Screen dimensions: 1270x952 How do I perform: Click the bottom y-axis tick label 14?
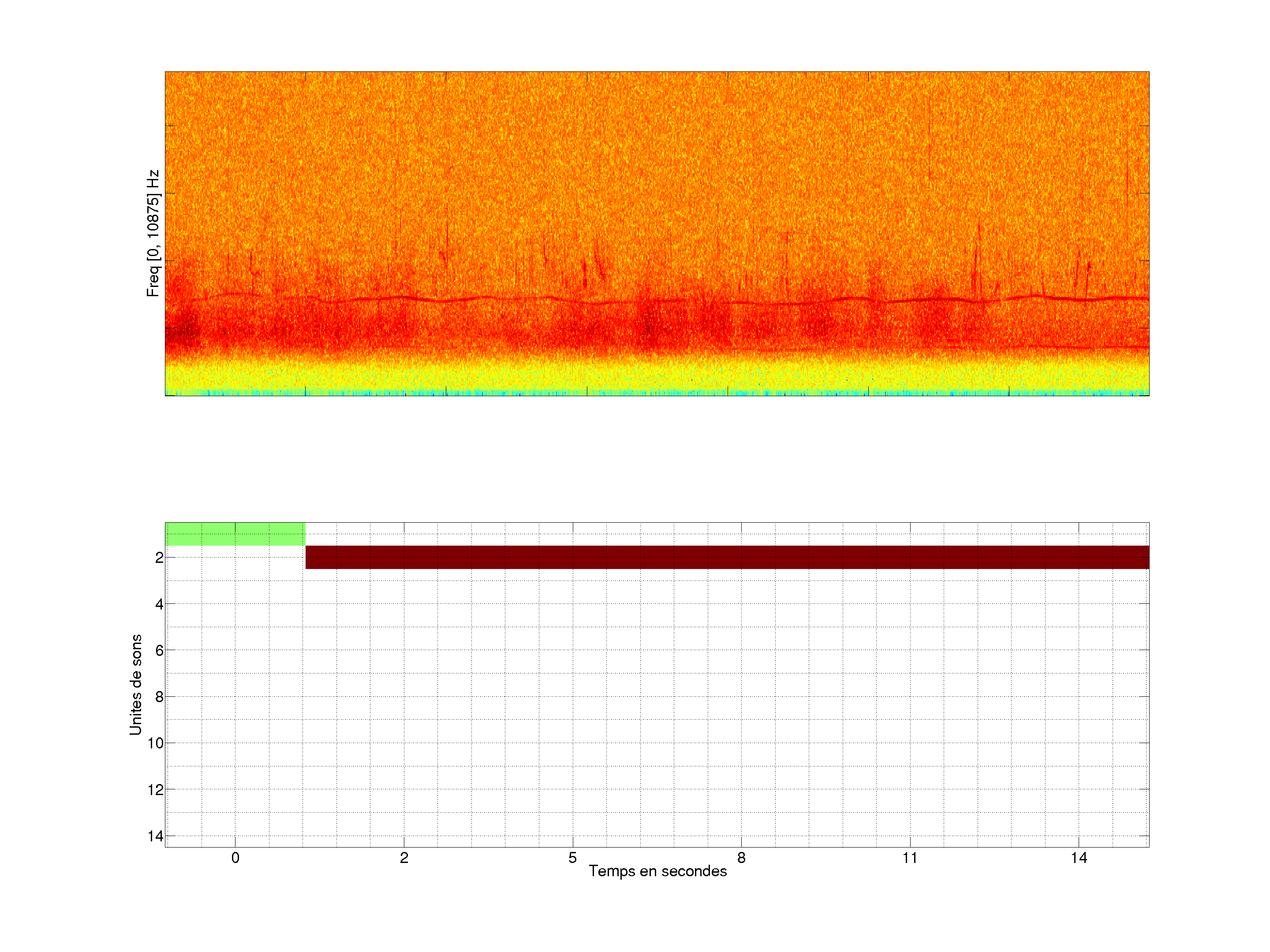coord(156,836)
